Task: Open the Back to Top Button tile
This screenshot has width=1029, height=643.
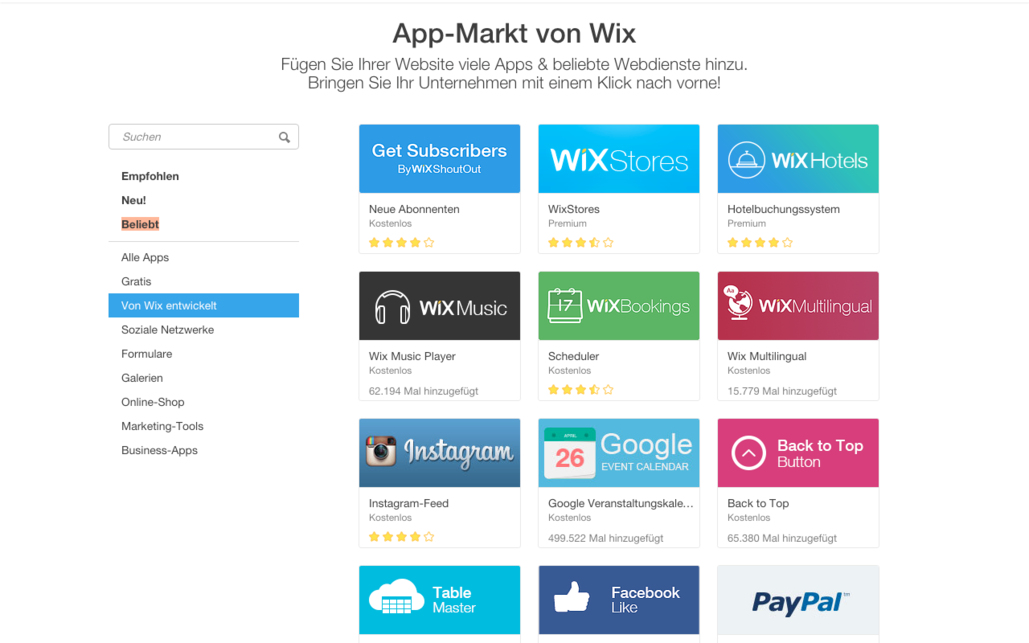Action: [x=798, y=453]
